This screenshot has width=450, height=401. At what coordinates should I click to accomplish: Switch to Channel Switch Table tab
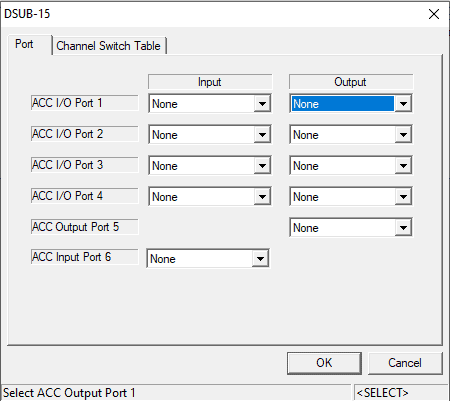pyautogui.click(x=109, y=46)
